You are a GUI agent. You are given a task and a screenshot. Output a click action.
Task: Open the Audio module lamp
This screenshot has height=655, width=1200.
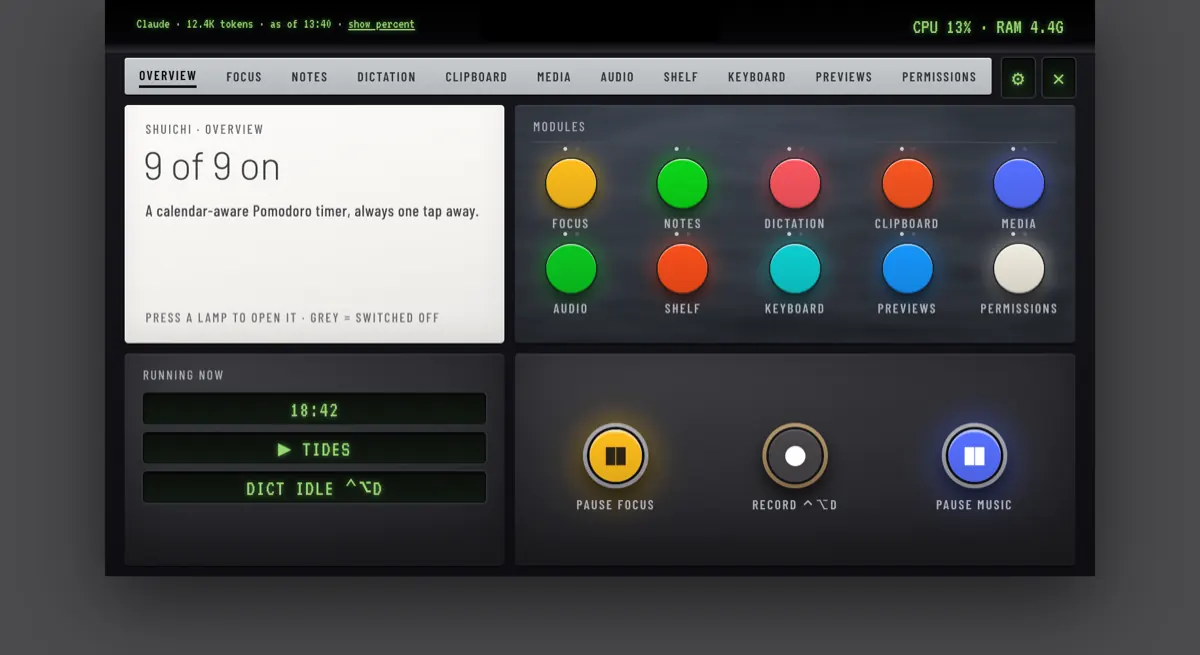(x=571, y=269)
